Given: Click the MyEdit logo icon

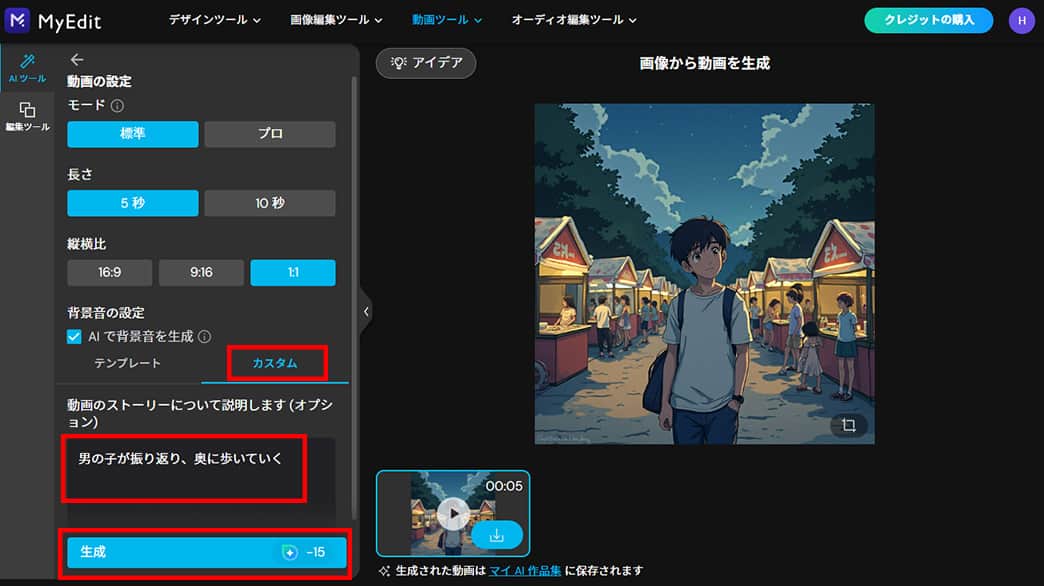Looking at the screenshot, I should (16, 18).
